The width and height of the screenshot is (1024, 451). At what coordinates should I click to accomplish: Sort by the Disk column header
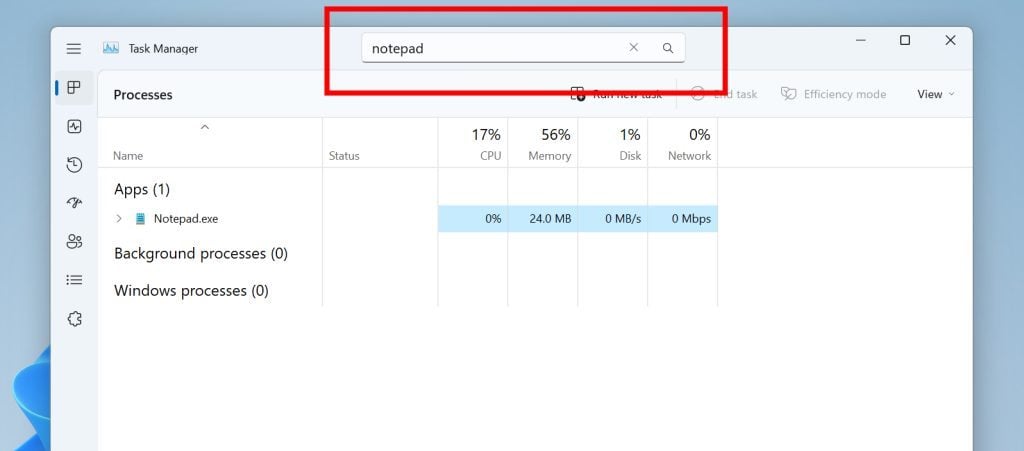630,156
